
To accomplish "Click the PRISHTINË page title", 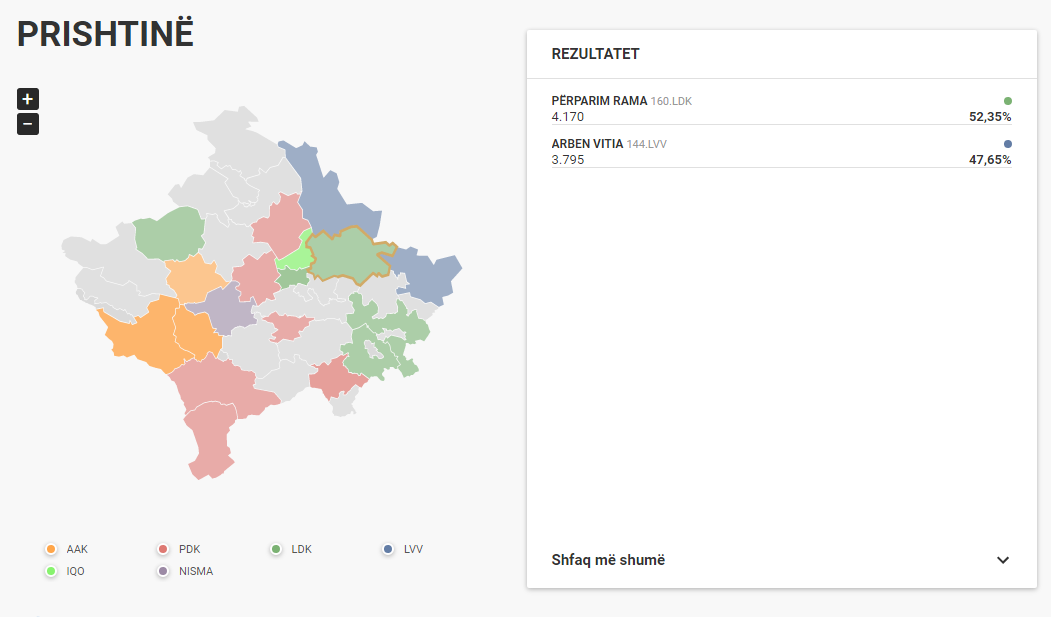I will click(105, 33).
